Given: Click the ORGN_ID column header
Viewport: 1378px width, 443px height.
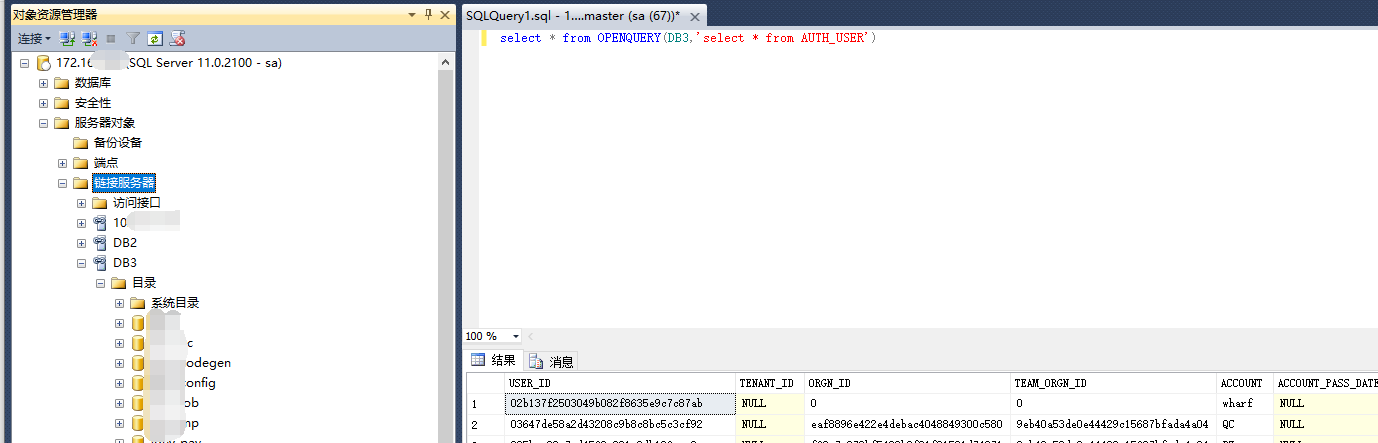Looking at the screenshot, I should [907, 383].
